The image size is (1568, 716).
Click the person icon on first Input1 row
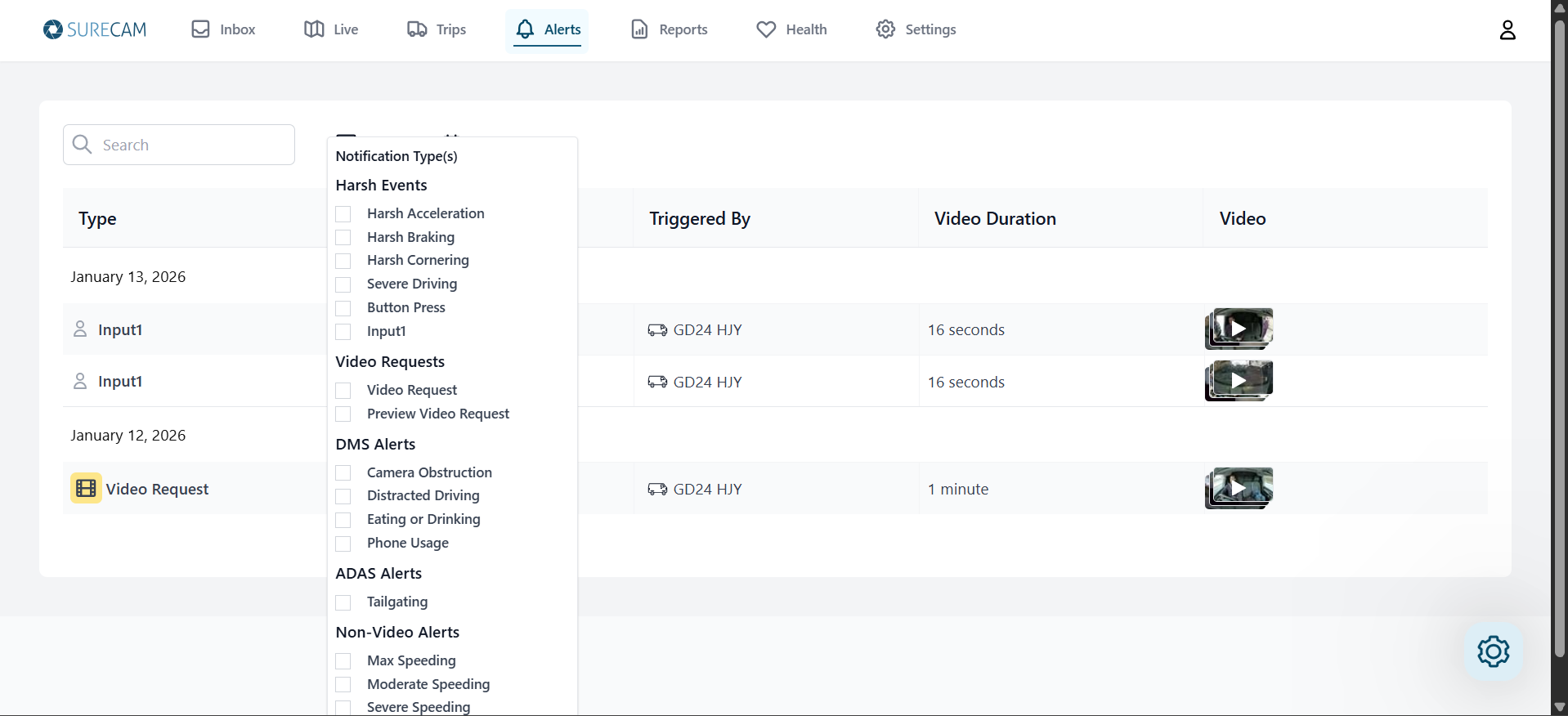click(80, 329)
